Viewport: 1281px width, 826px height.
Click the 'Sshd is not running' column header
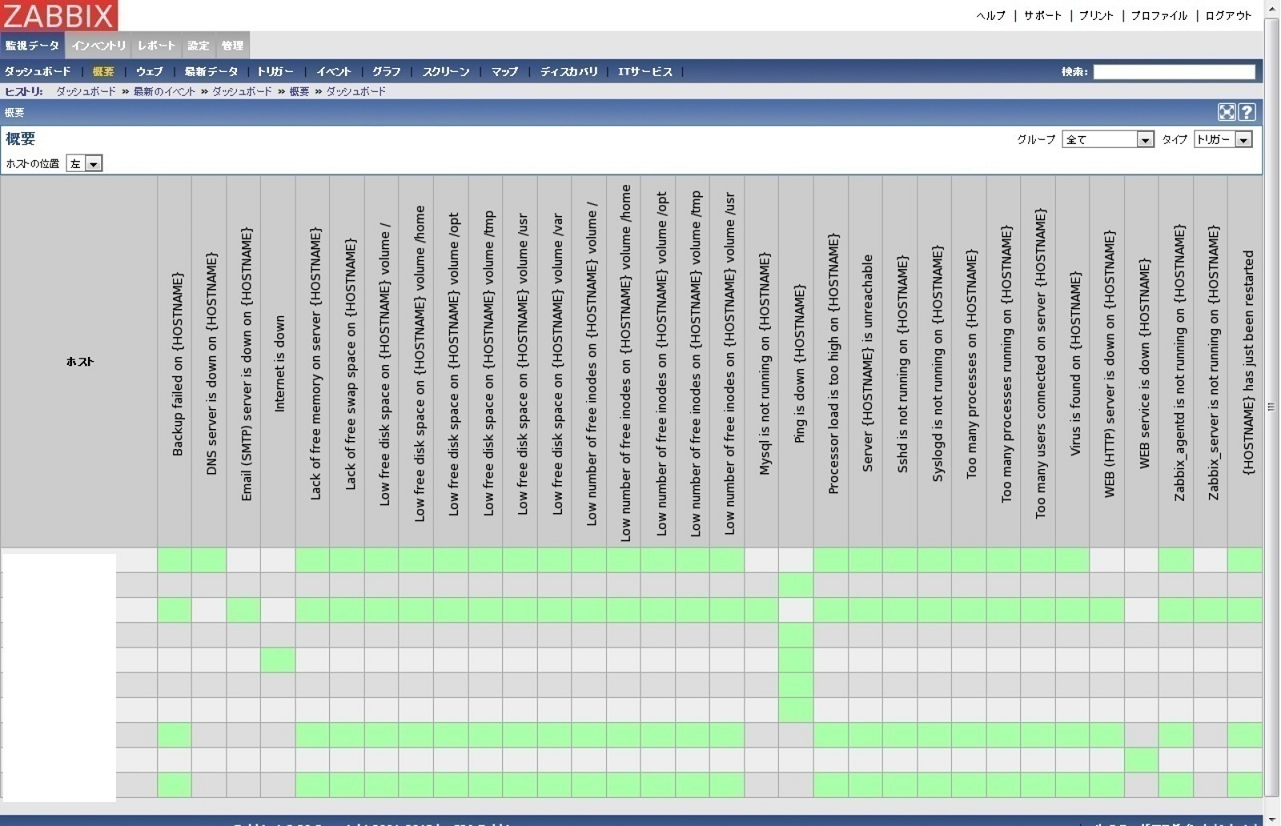click(x=902, y=362)
